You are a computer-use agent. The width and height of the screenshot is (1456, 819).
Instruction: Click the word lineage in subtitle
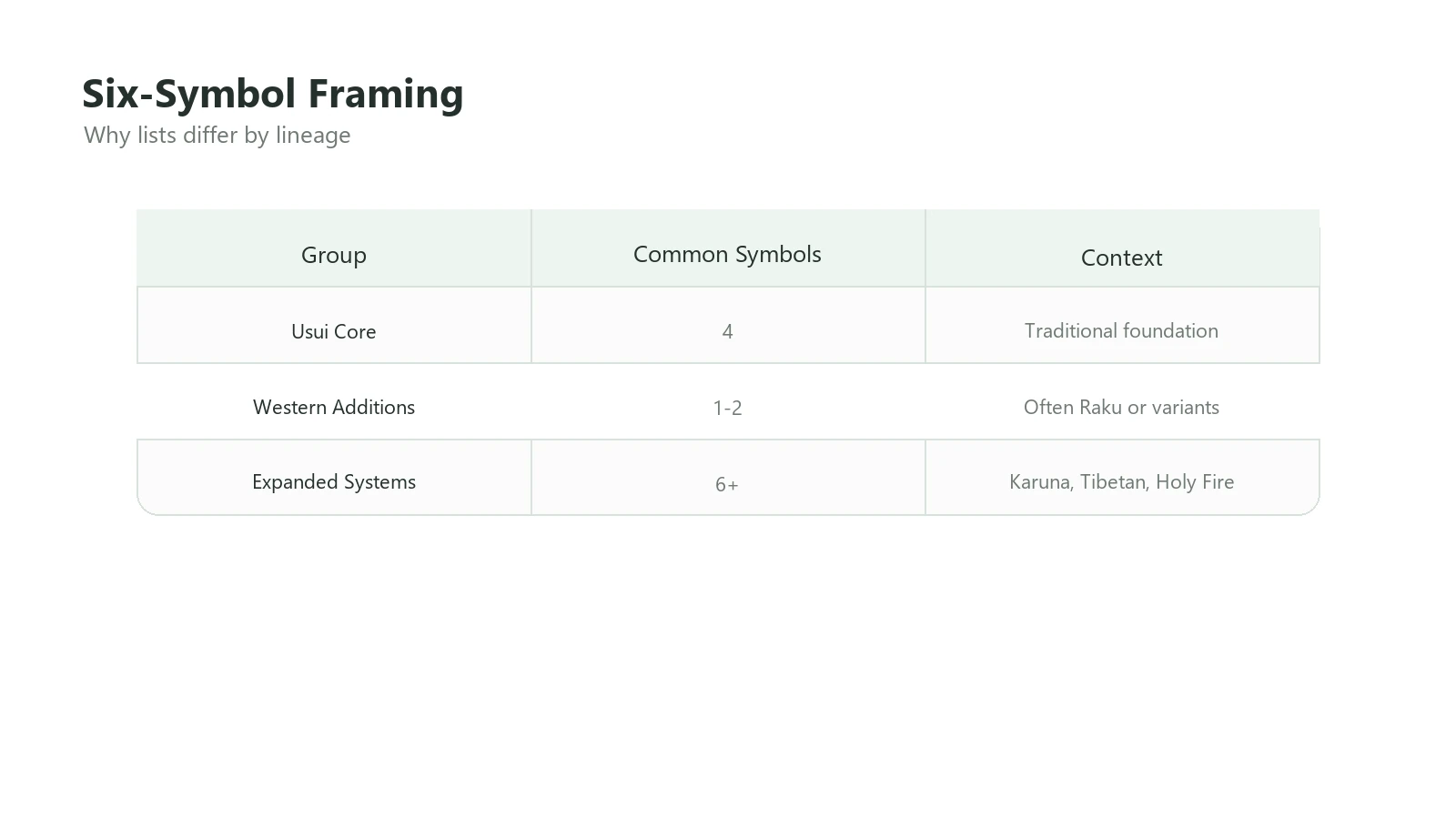click(x=313, y=136)
